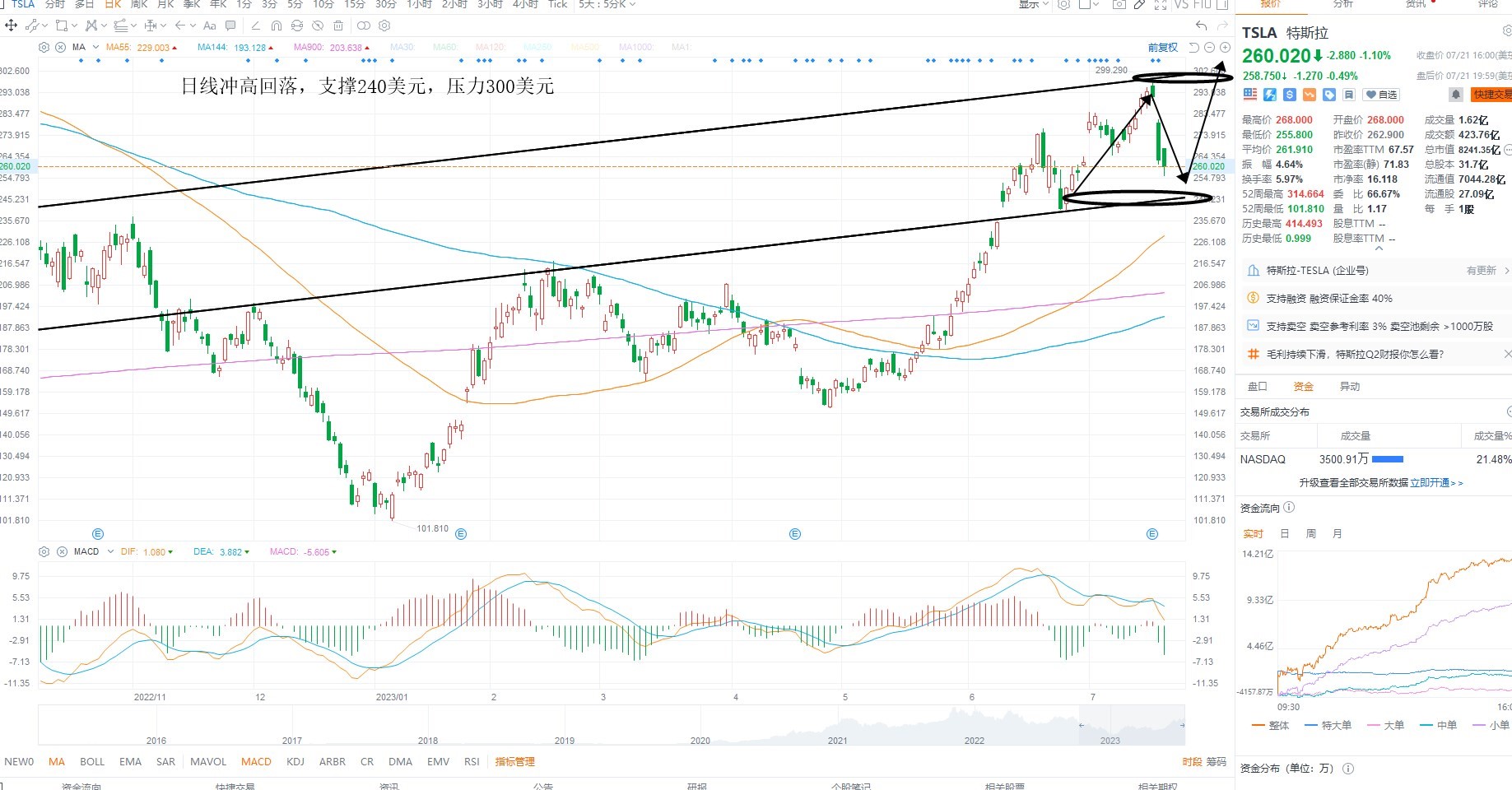Zoom in the chart
Image resolution: width=1512 pixels, height=790 pixels.
pos(1225,48)
